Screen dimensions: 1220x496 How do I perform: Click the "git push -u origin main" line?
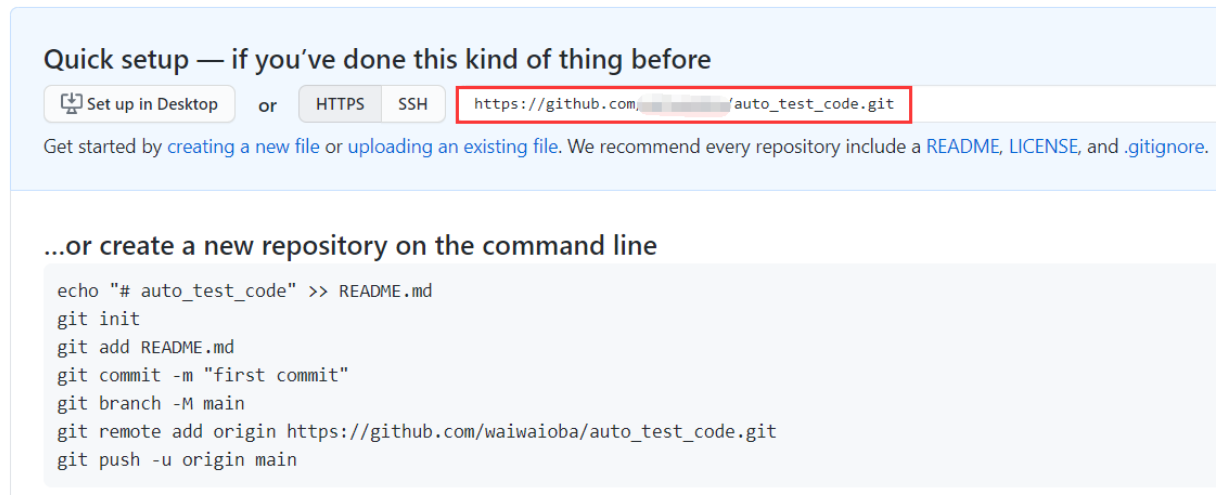pos(177,460)
